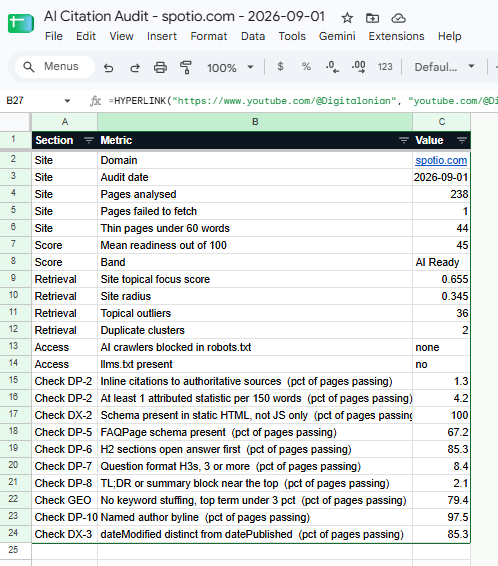
Task: Select the 'FAQPage schema present' cell
Action: tap(255, 432)
